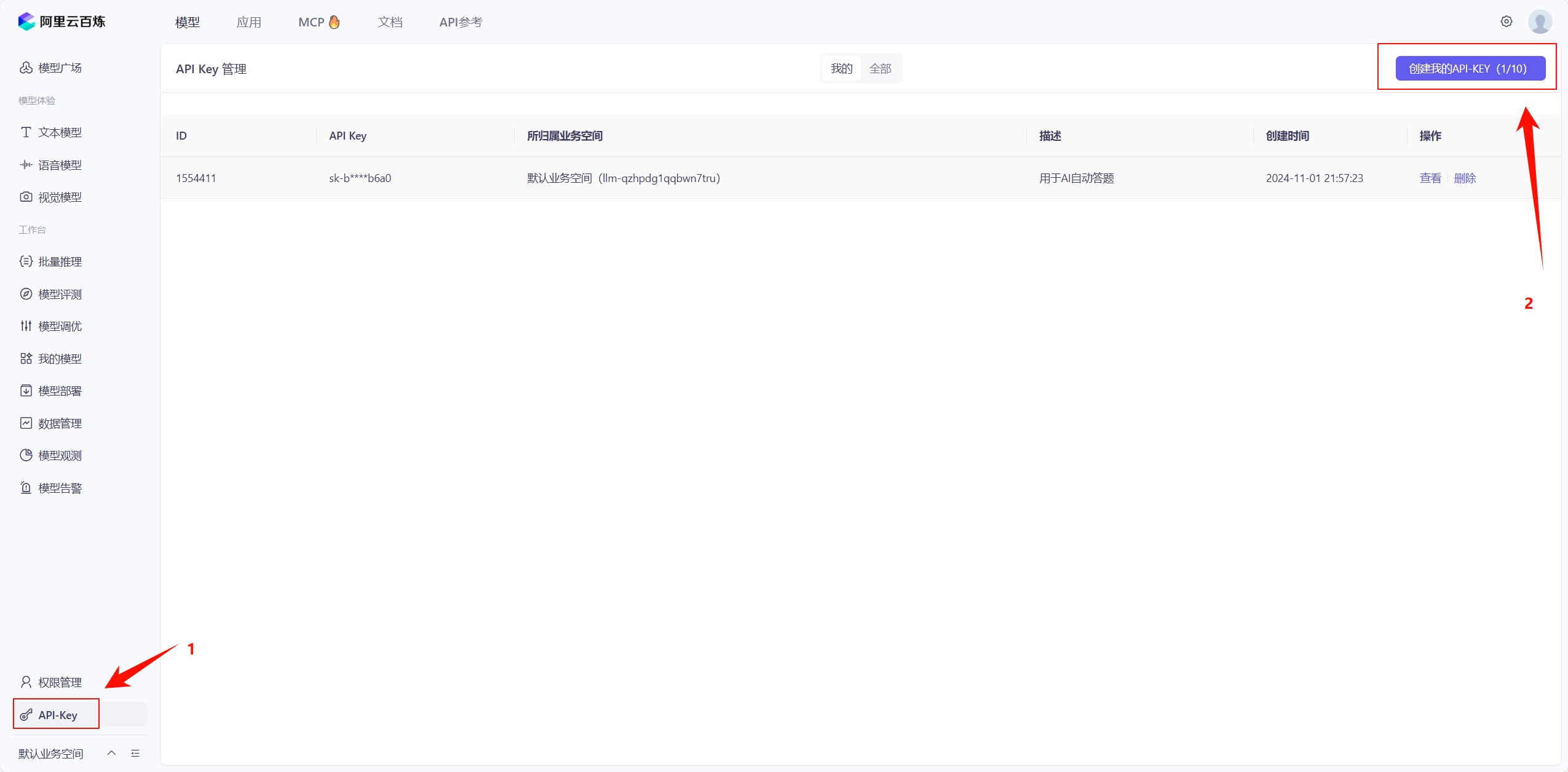Open the 模型 top navigation tab
The image size is (1568, 772).
[x=188, y=22]
